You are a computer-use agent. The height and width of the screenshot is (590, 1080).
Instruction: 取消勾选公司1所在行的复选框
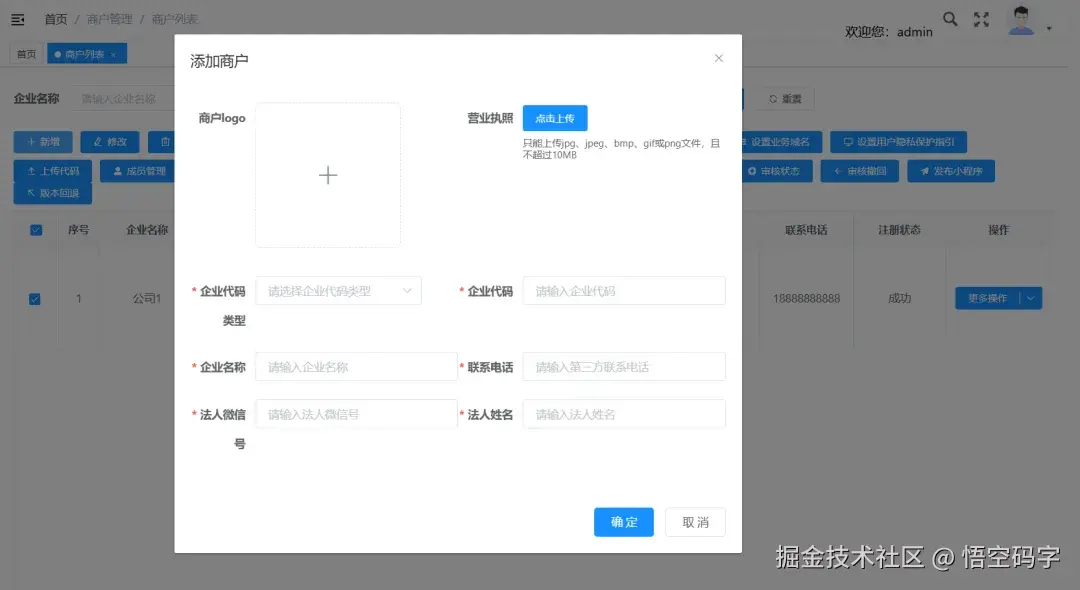pyautogui.click(x=36, y=298)
